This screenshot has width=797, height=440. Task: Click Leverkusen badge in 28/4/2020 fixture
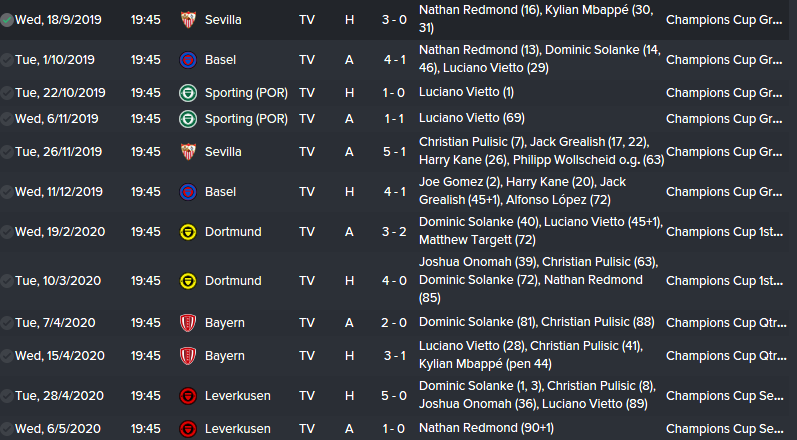coord(187,396)
